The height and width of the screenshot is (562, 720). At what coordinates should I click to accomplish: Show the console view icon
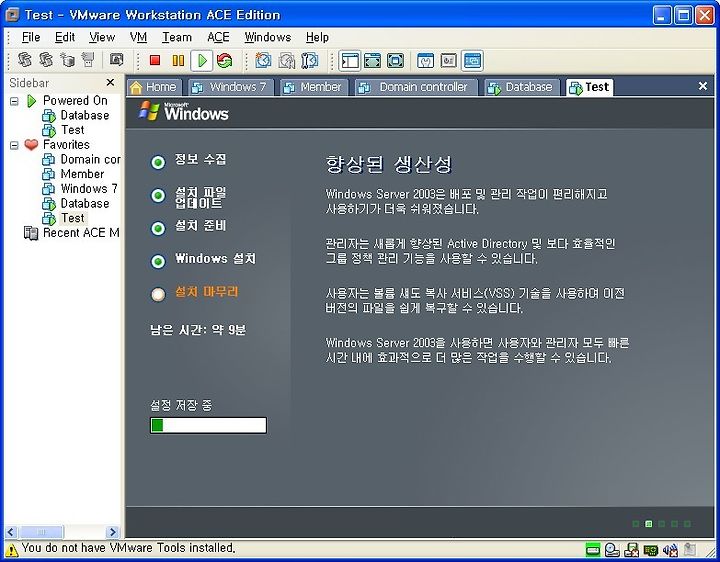tap(472, 60)
